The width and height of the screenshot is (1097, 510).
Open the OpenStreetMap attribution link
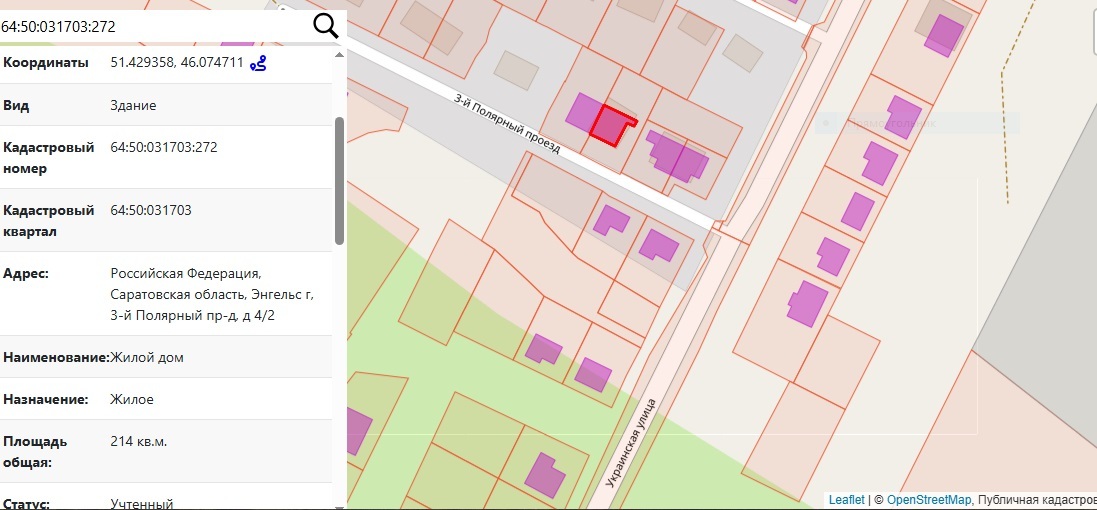coord(929,500)
